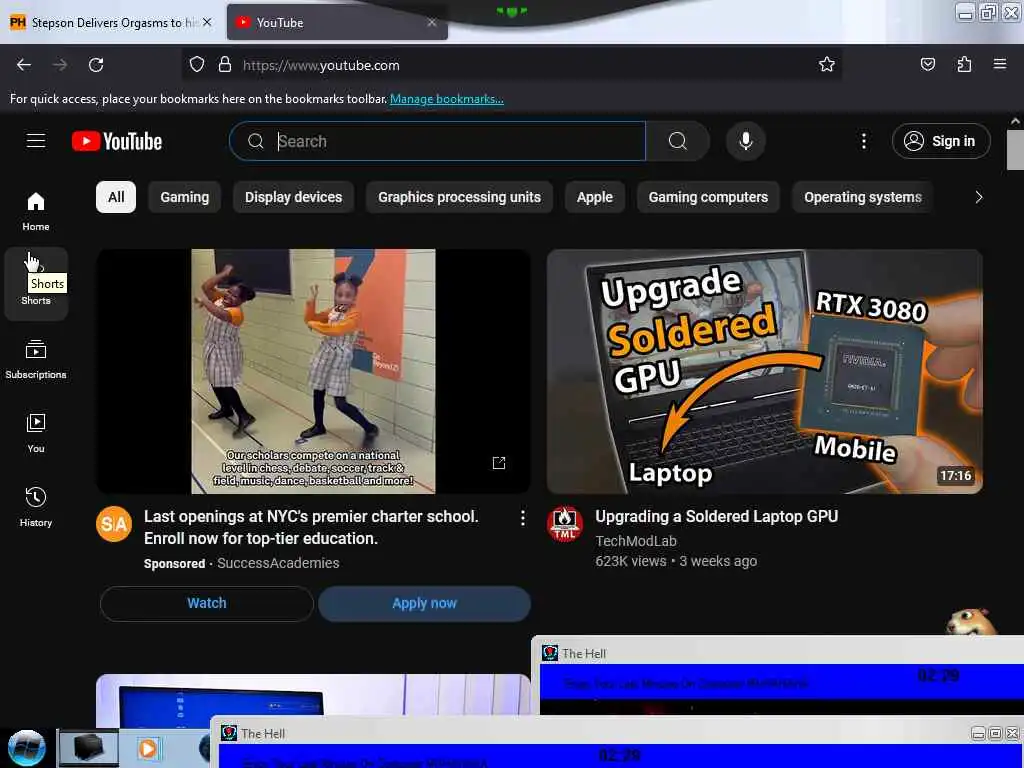Screen dimensions: 1024x768
Task: Open the Manage bookmarks link
Action: [447, 99]
